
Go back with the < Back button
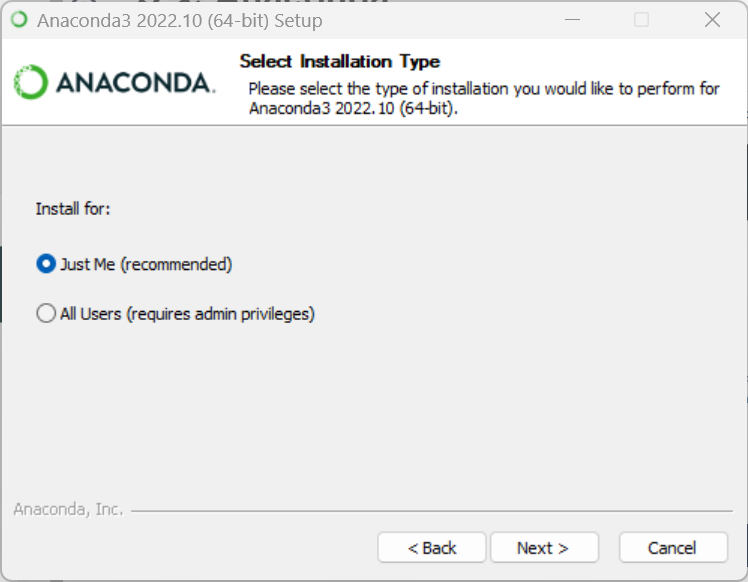(x=432, y=548)
